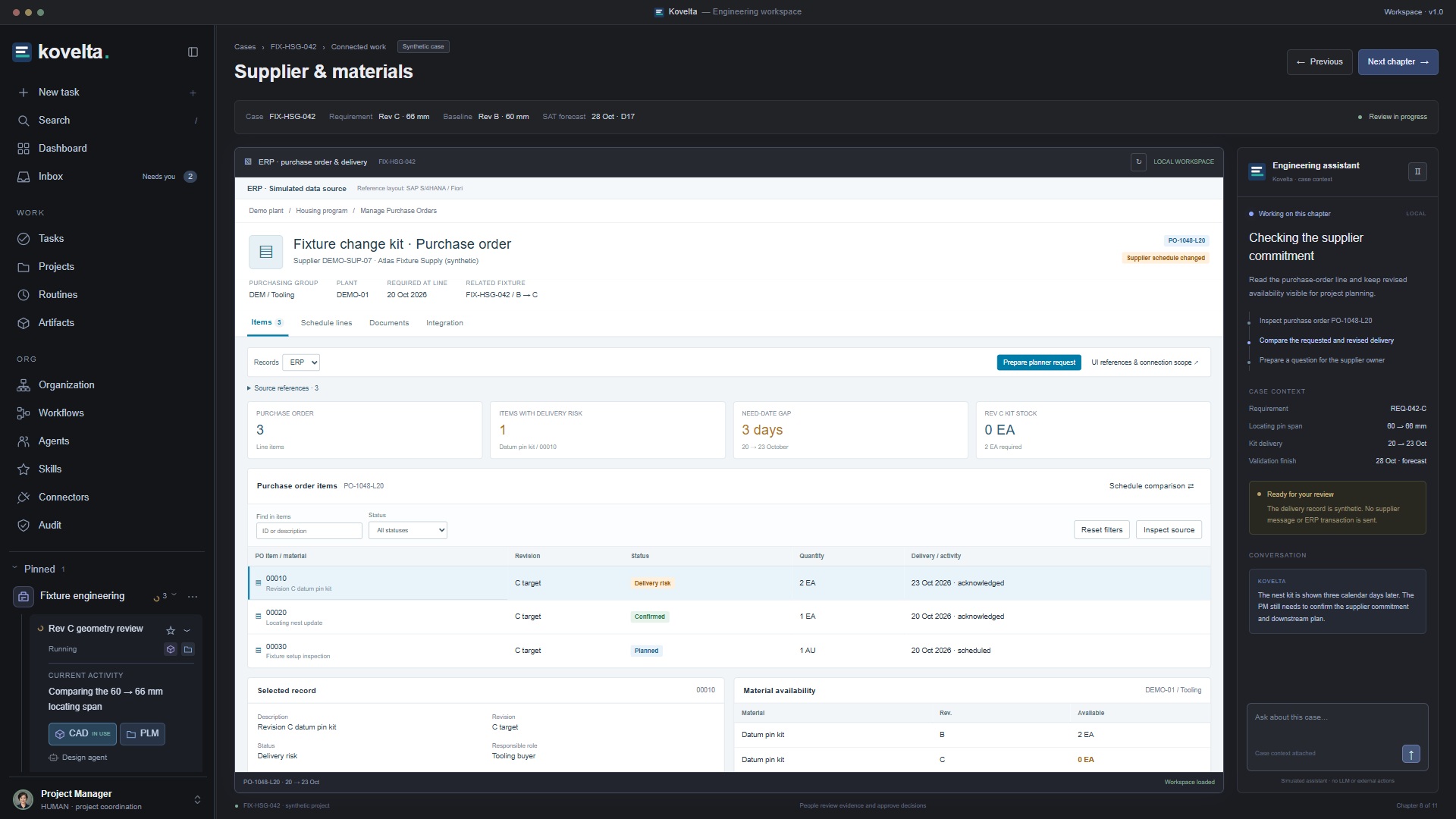Collapse the Pinned section chevron
1456x819 pixels.
[x=14, y=568]
